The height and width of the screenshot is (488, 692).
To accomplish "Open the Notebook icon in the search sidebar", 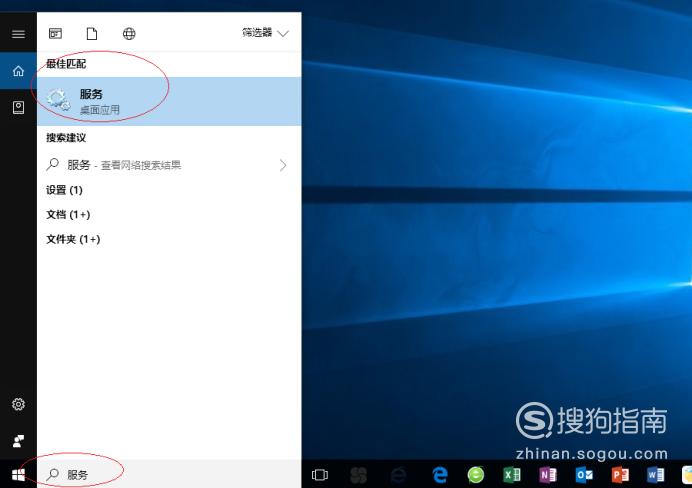I will tap(18, 107).
